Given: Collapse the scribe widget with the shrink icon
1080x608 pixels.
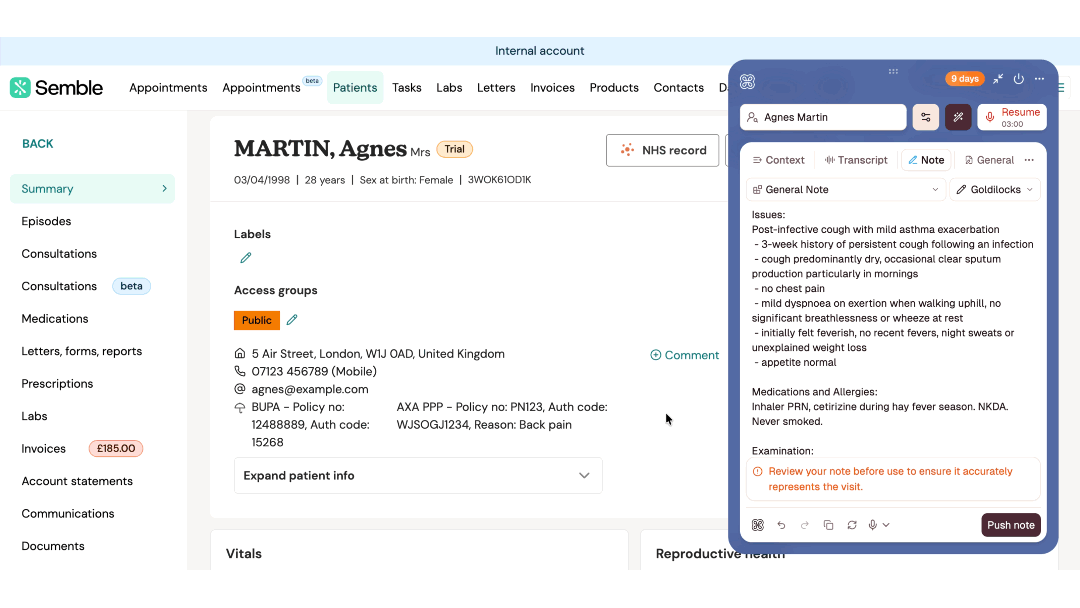Looking at the screenshot, I should [x=998, y=78].
